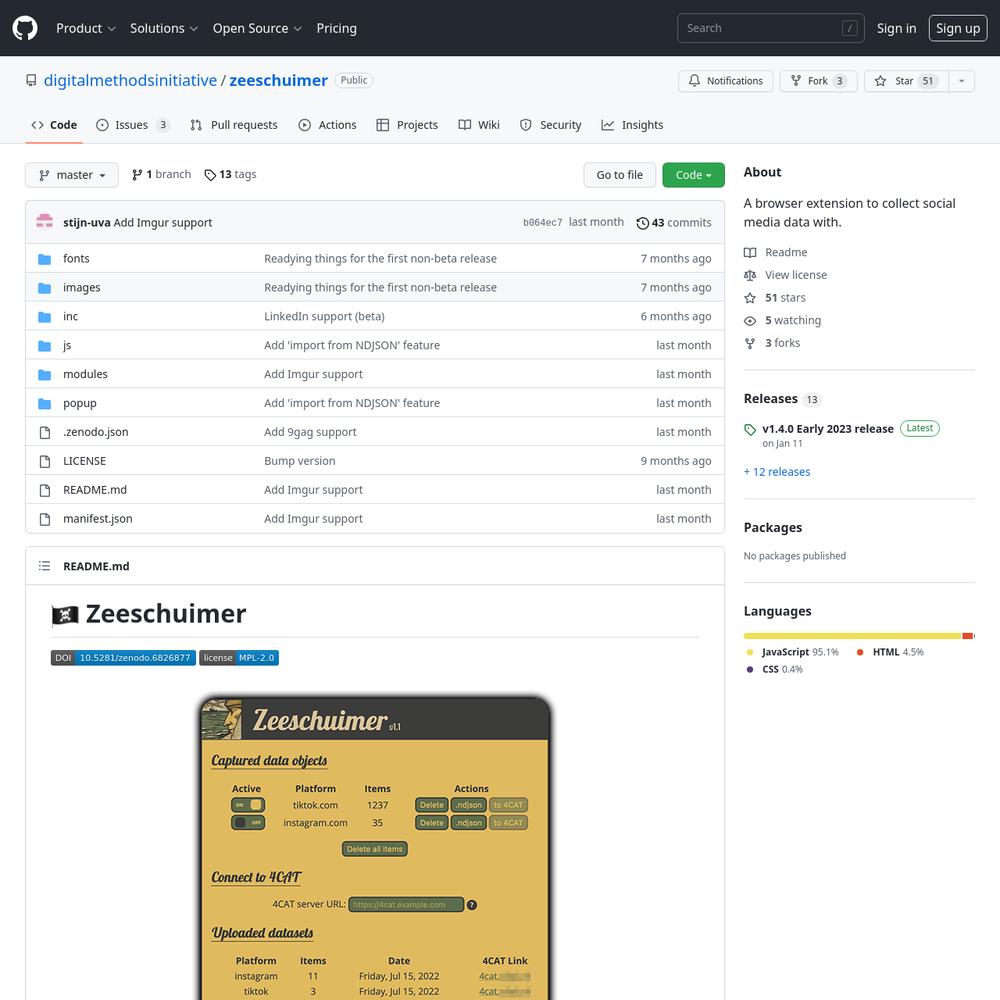Click the license MPL-2.0 badge
This screenshot has width=1000, height=1000.
pyautogui.click(x=239, y=658)
